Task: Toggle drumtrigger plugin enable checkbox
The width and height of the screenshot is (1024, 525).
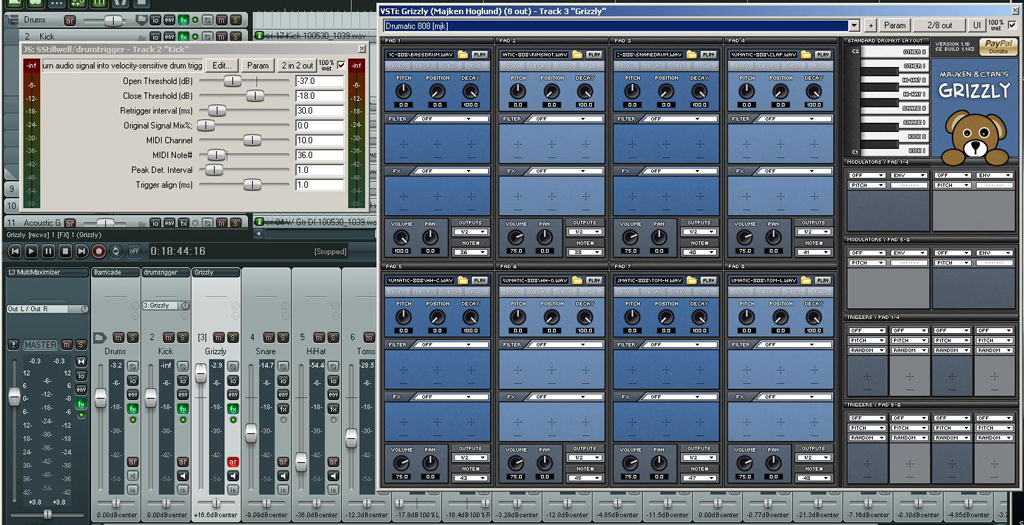Action: [341, 65]
